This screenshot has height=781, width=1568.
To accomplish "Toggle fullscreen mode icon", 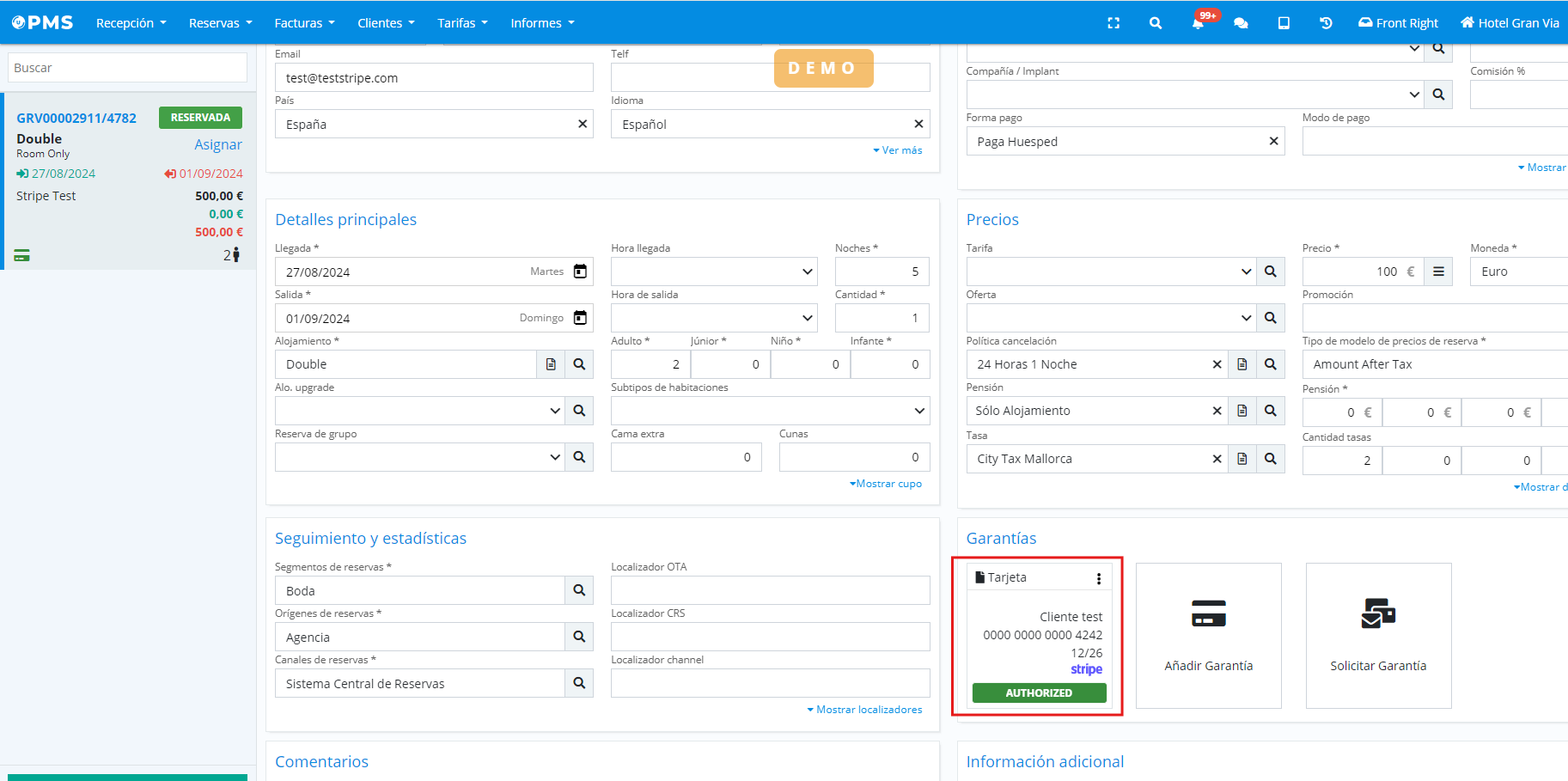I will (1113, 23).
